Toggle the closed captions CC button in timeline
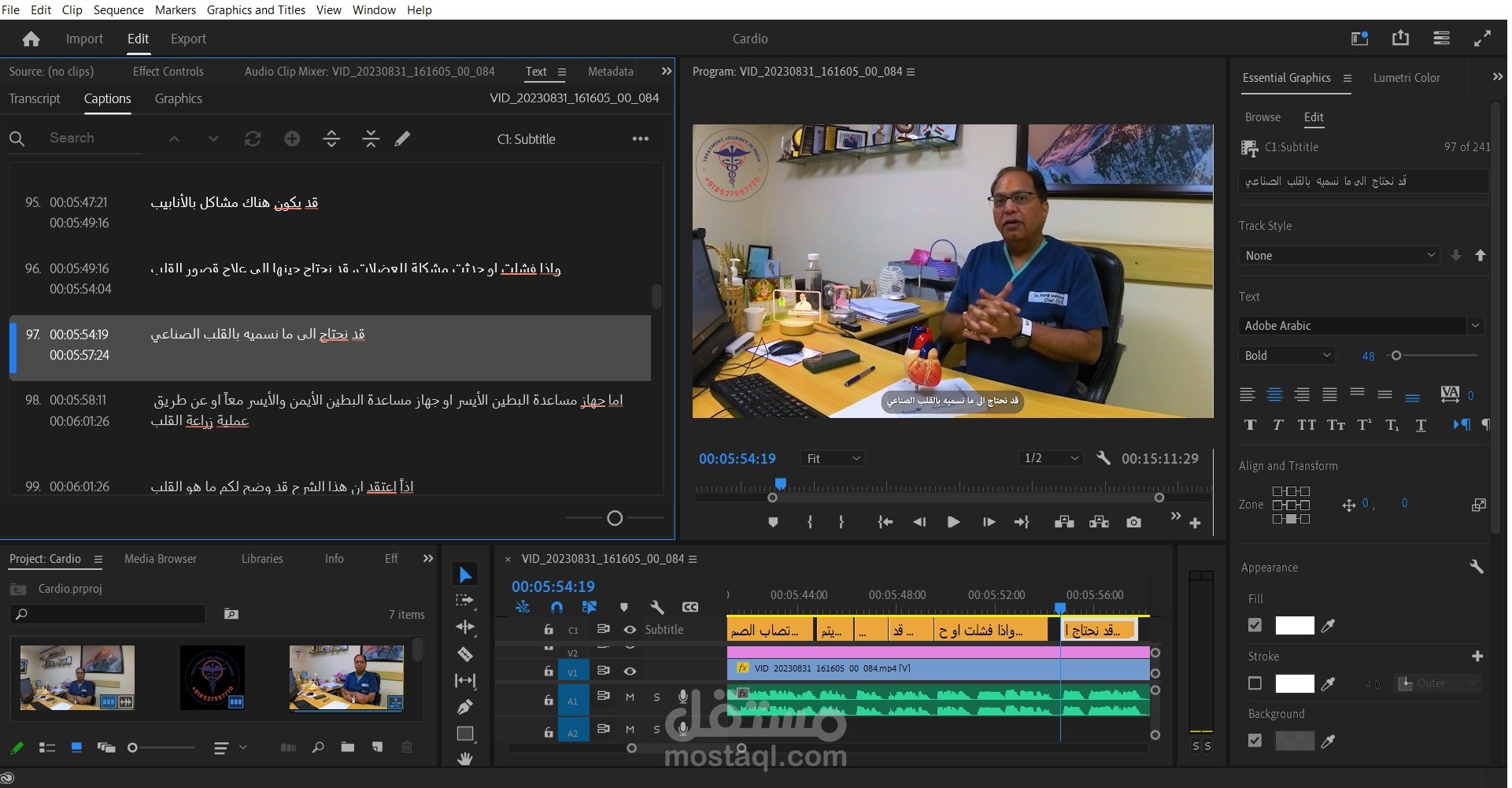The width and height of the screenshot is (1512, 788). coord(690,607)
